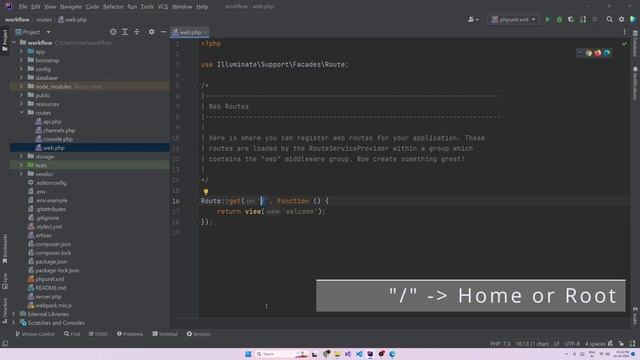Viewport: 640px width, 360px height.
Task: Collapse the workflow root project node
Action: (13, 42)
